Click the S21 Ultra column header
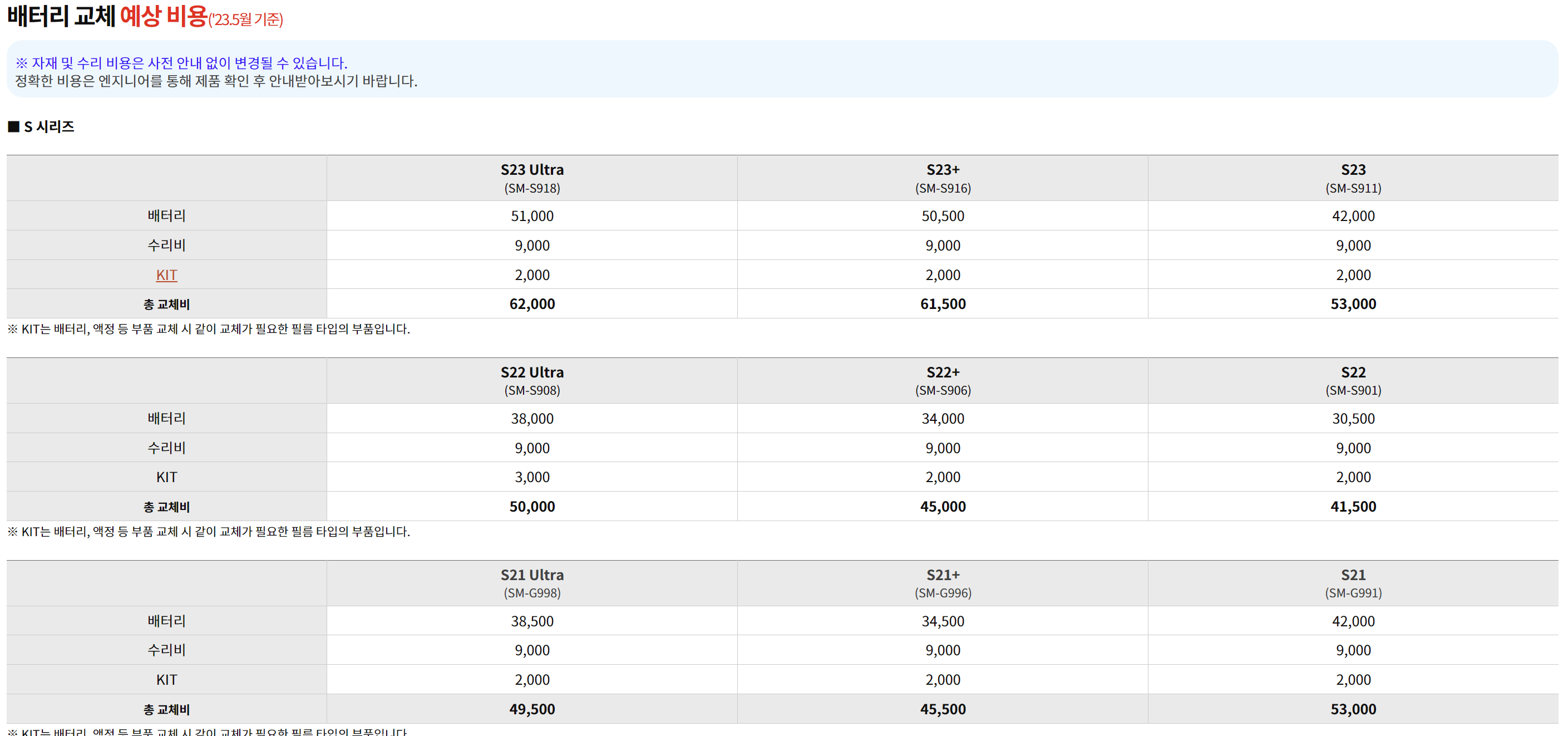Screen dimensions: 1568x736 click(x=531, y=583)
